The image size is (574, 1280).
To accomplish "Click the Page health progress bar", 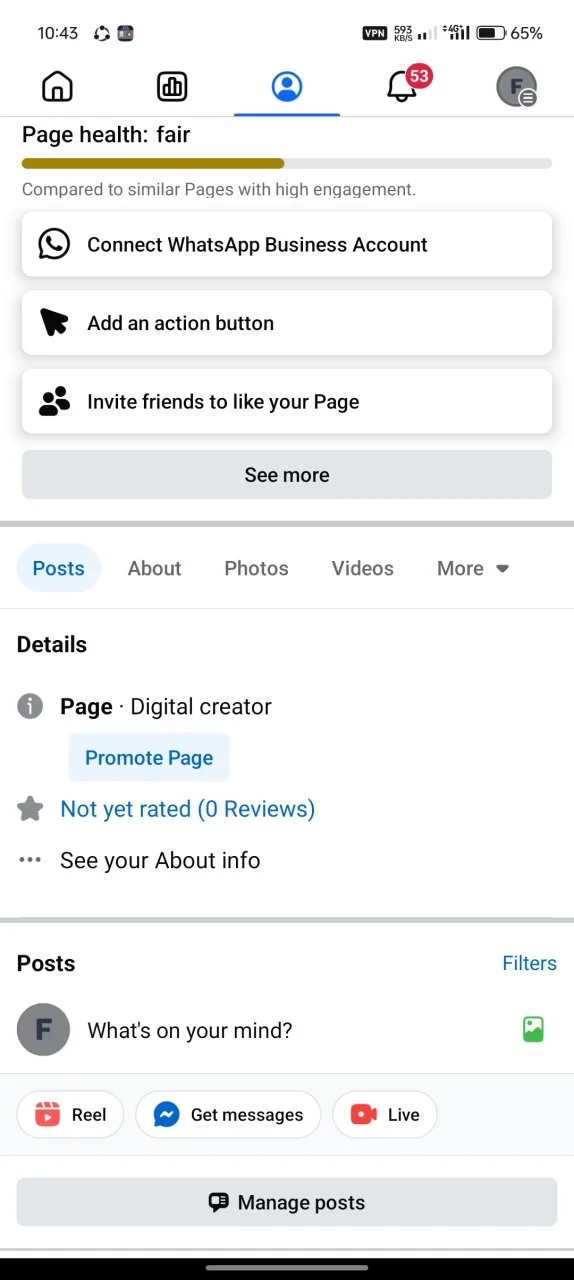I will (287, 163).
